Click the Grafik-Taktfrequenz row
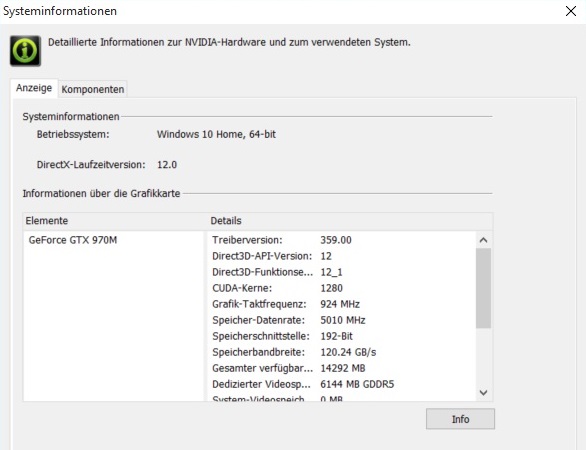This screenshot has width=586, height=450. [342, 304]
